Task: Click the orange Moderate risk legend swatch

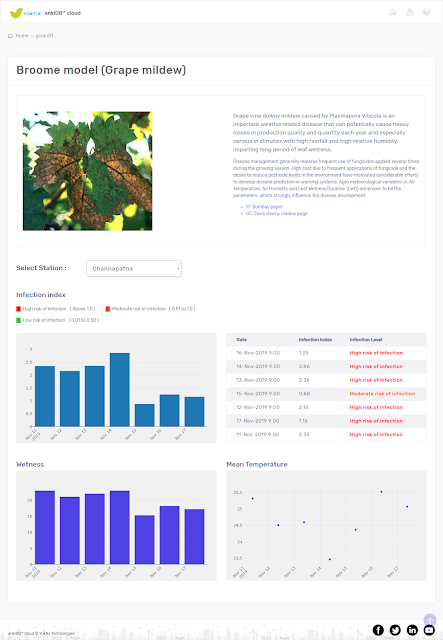Action: (x=108, y=309)
